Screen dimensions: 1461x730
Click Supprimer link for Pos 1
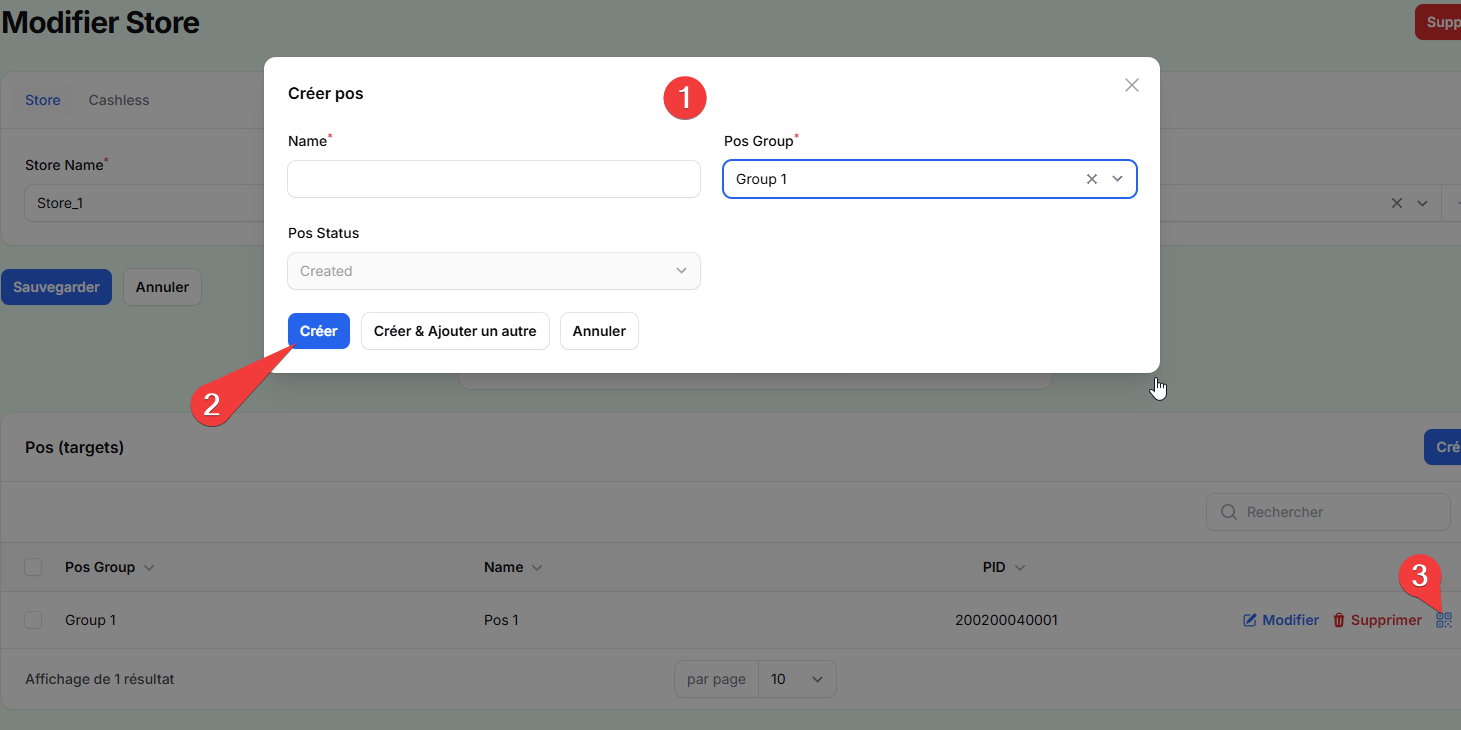(x=1377, y=620)
